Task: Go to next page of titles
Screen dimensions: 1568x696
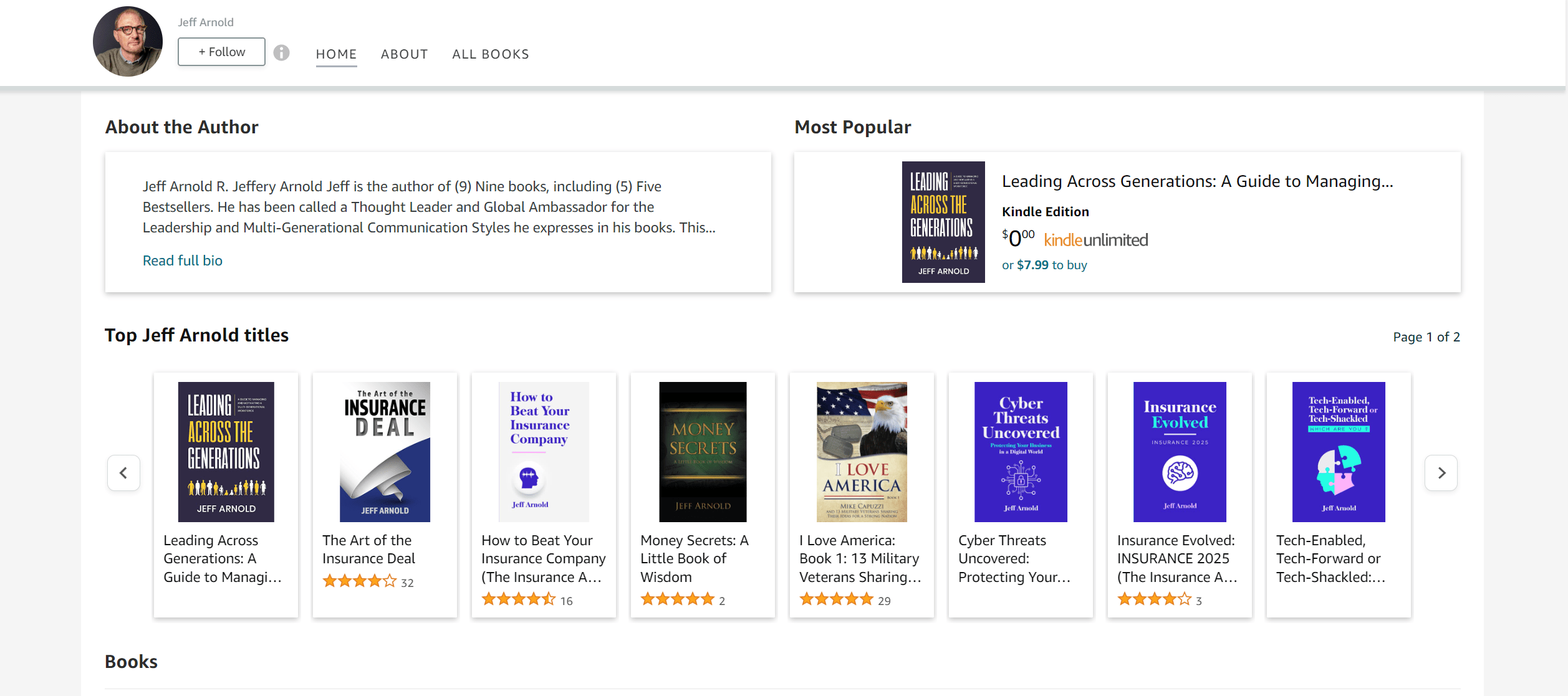Action: pos(1441,473)
